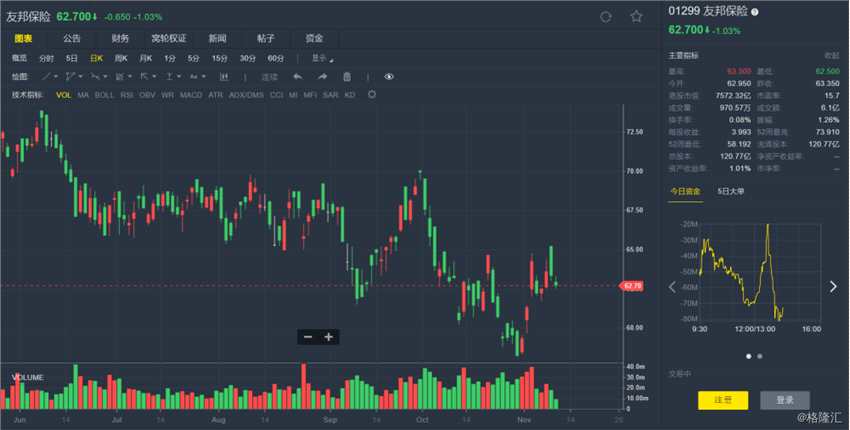Zoom in the chart with the plus button
Image resolution: width=850 pixels, height=430 pixels.
tap(329, 337)
